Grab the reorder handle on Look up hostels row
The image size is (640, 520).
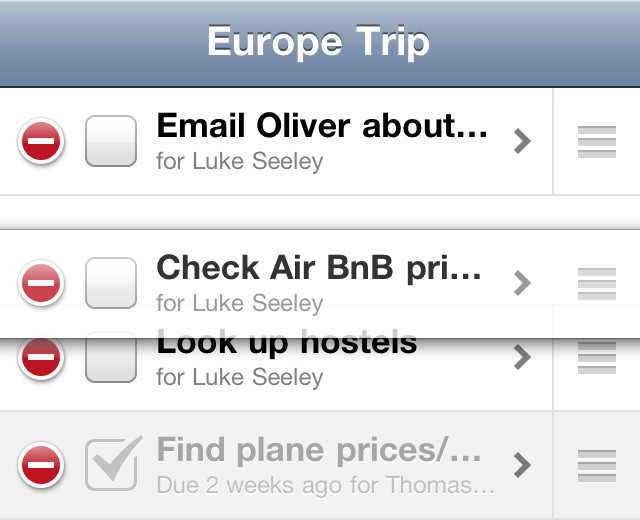coord(597,358)
